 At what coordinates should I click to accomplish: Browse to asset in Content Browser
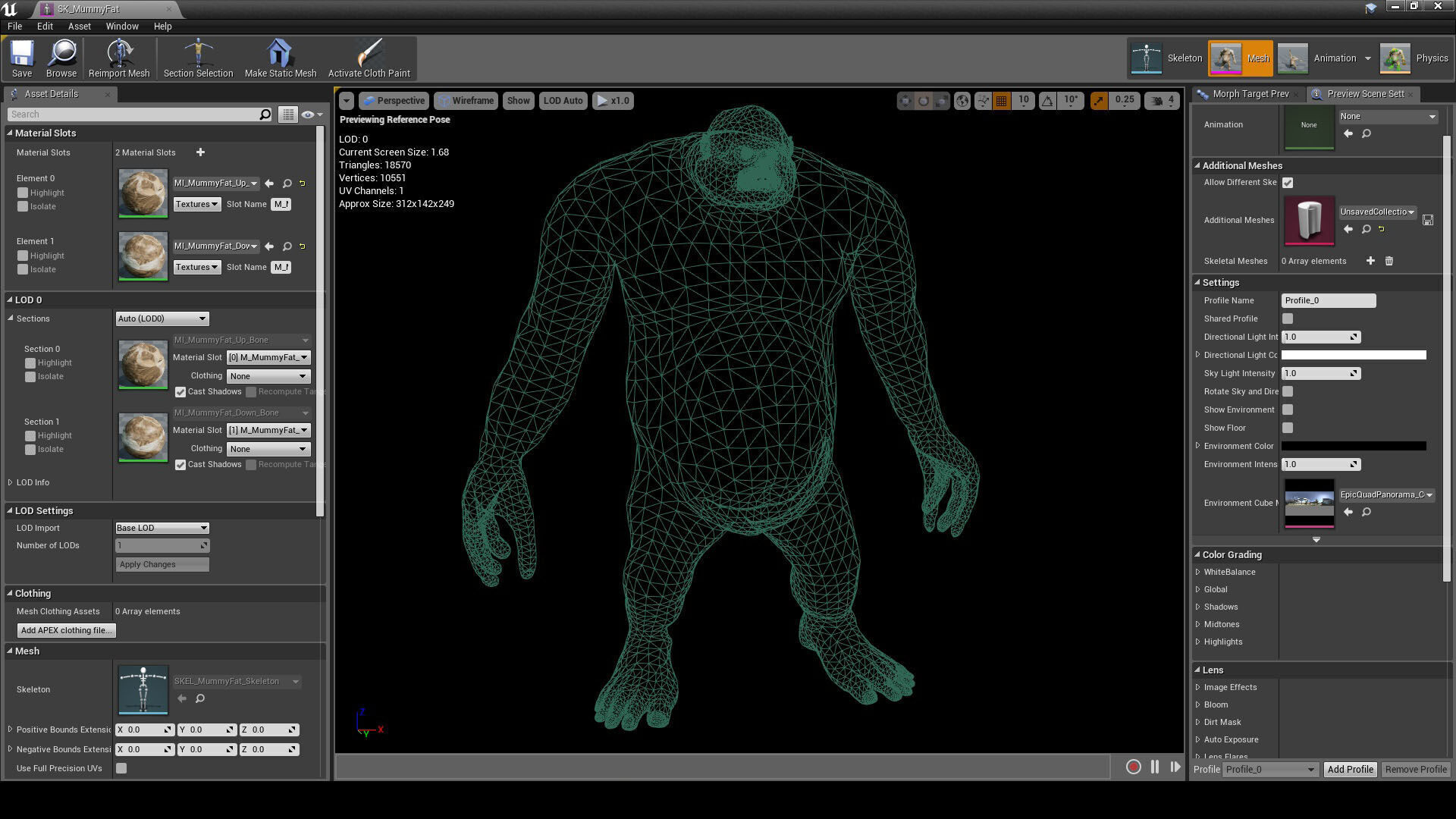pyautogui.click(x=61, y=58)
